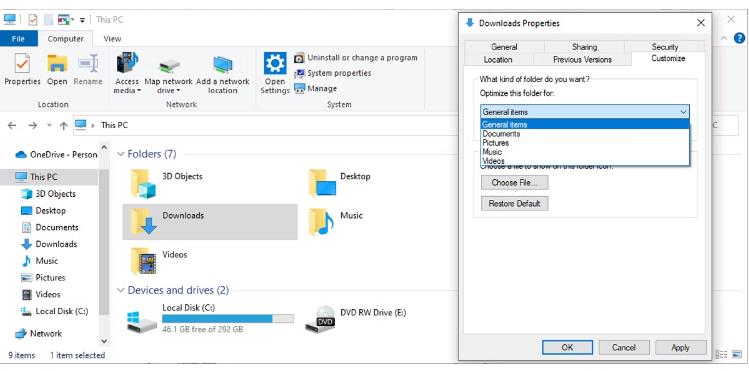Select Downloads in navigation pane
The width and height of the screenshot is (749, 371).
coord(49,244)
